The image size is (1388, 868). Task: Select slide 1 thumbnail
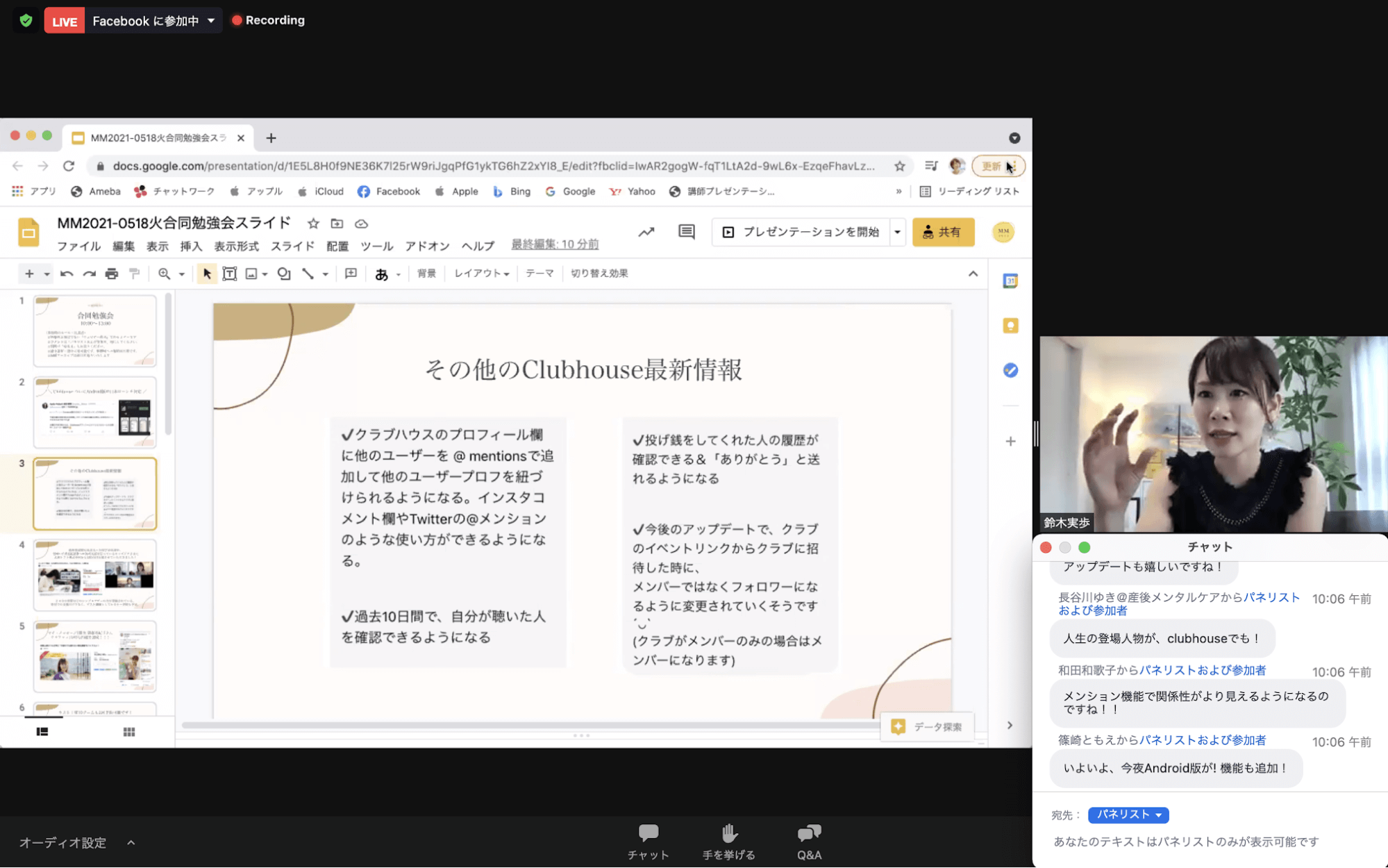[x=95, y=331]
